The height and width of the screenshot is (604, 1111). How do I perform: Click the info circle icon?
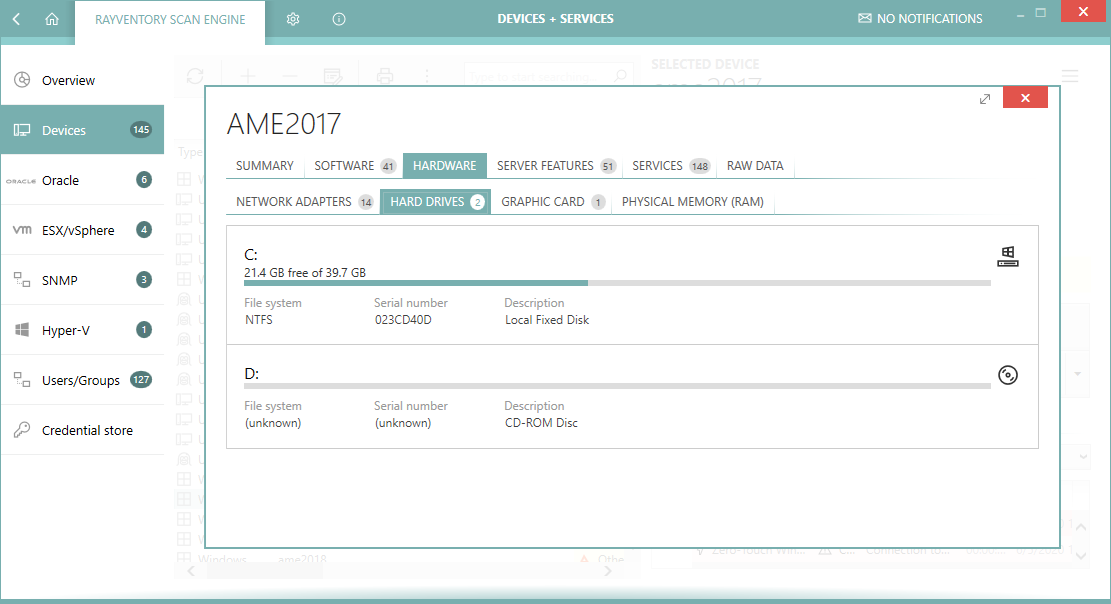tap(339, 19)
